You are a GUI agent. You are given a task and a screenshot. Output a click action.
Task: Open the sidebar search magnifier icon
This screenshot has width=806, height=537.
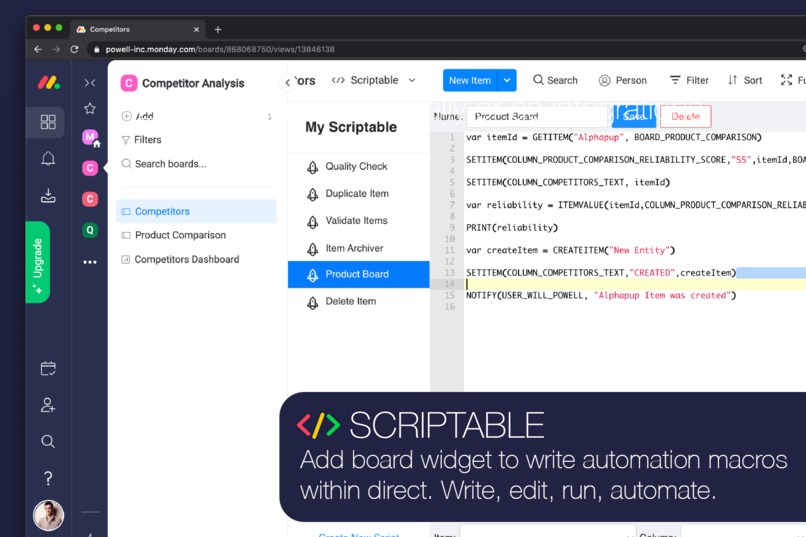(48, 441)
